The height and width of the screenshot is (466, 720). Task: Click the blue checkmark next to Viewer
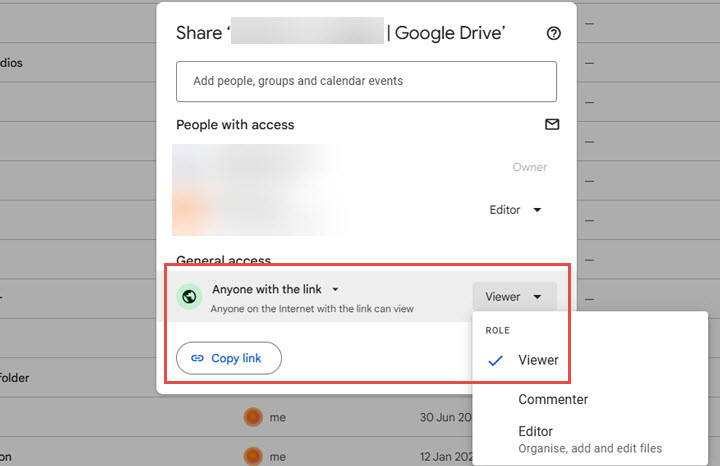click(494, 360)
